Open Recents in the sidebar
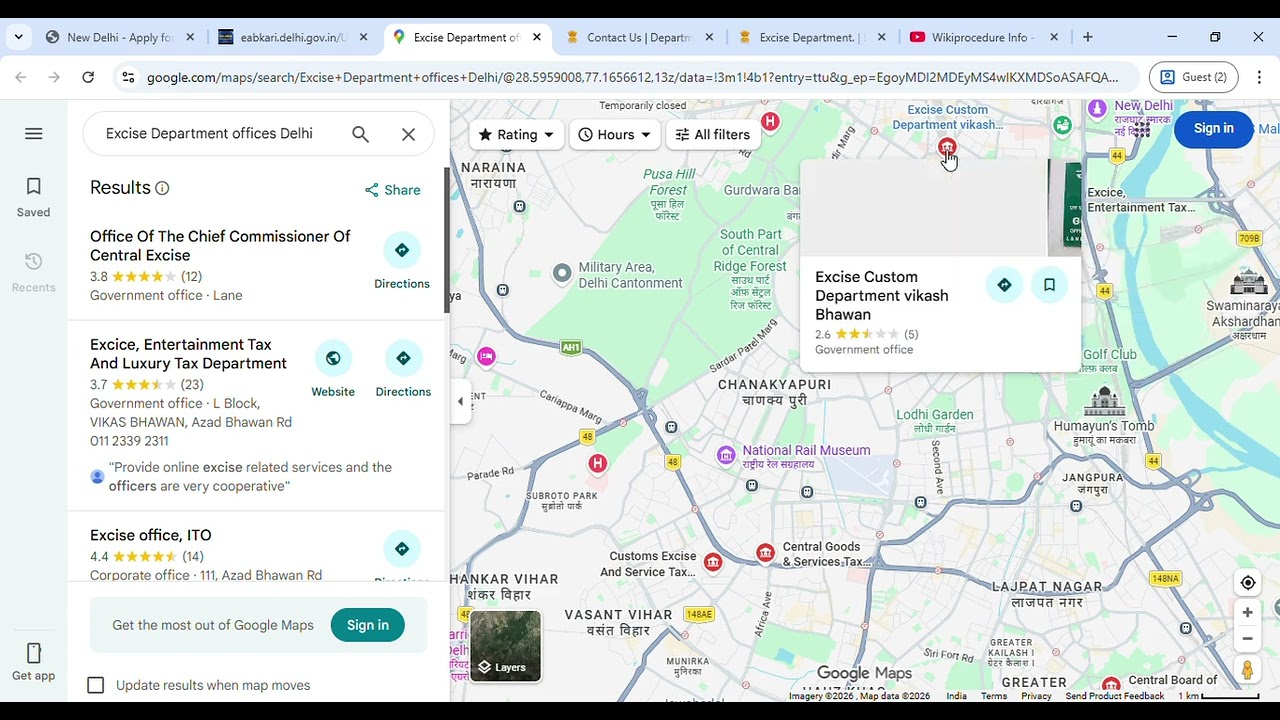1280x720 pixels. point(33,273)
